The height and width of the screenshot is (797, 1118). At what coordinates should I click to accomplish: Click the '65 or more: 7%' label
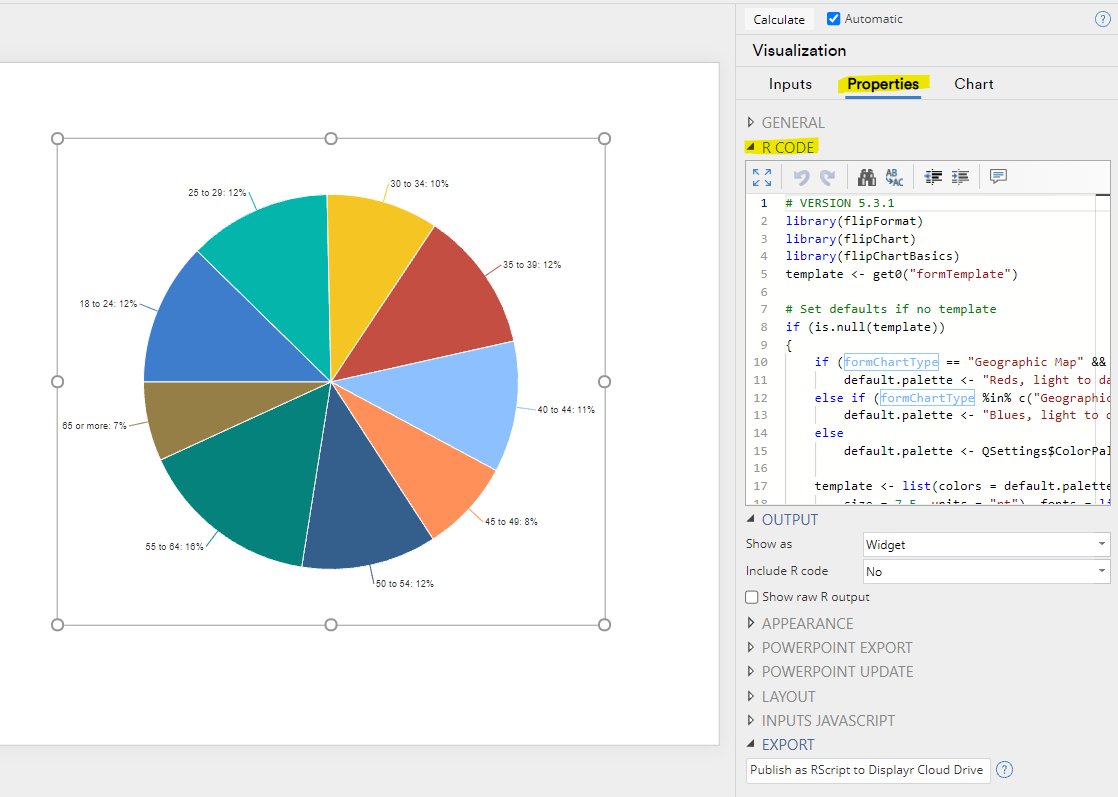point(94,426)
